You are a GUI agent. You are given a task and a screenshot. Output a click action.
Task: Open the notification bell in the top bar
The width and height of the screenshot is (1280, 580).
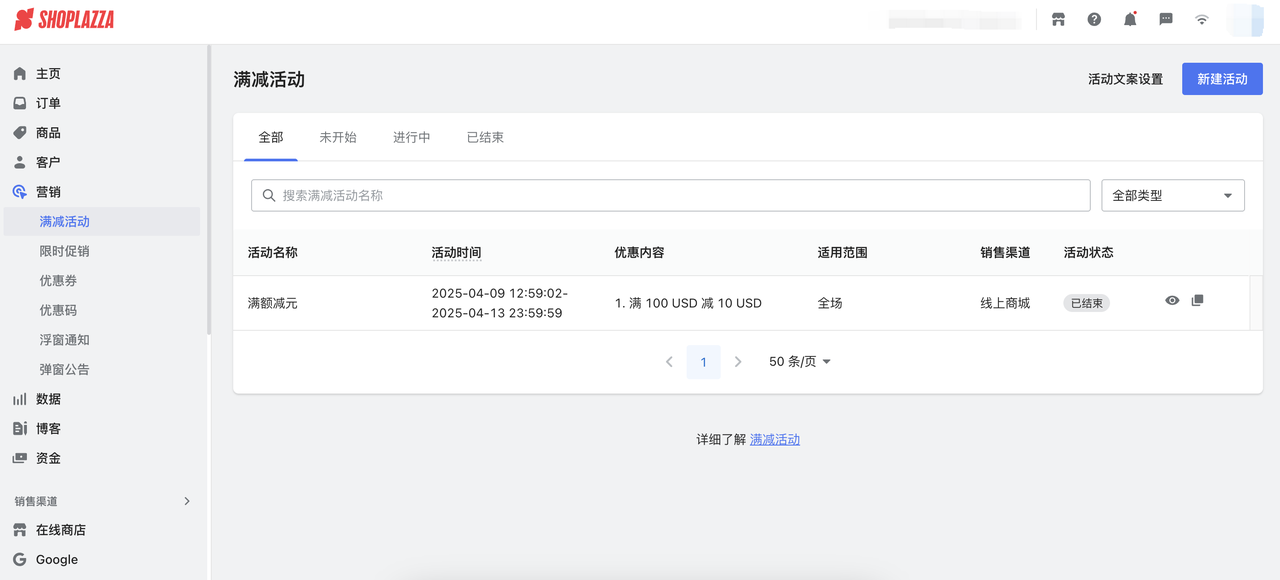click(1130, 18)
